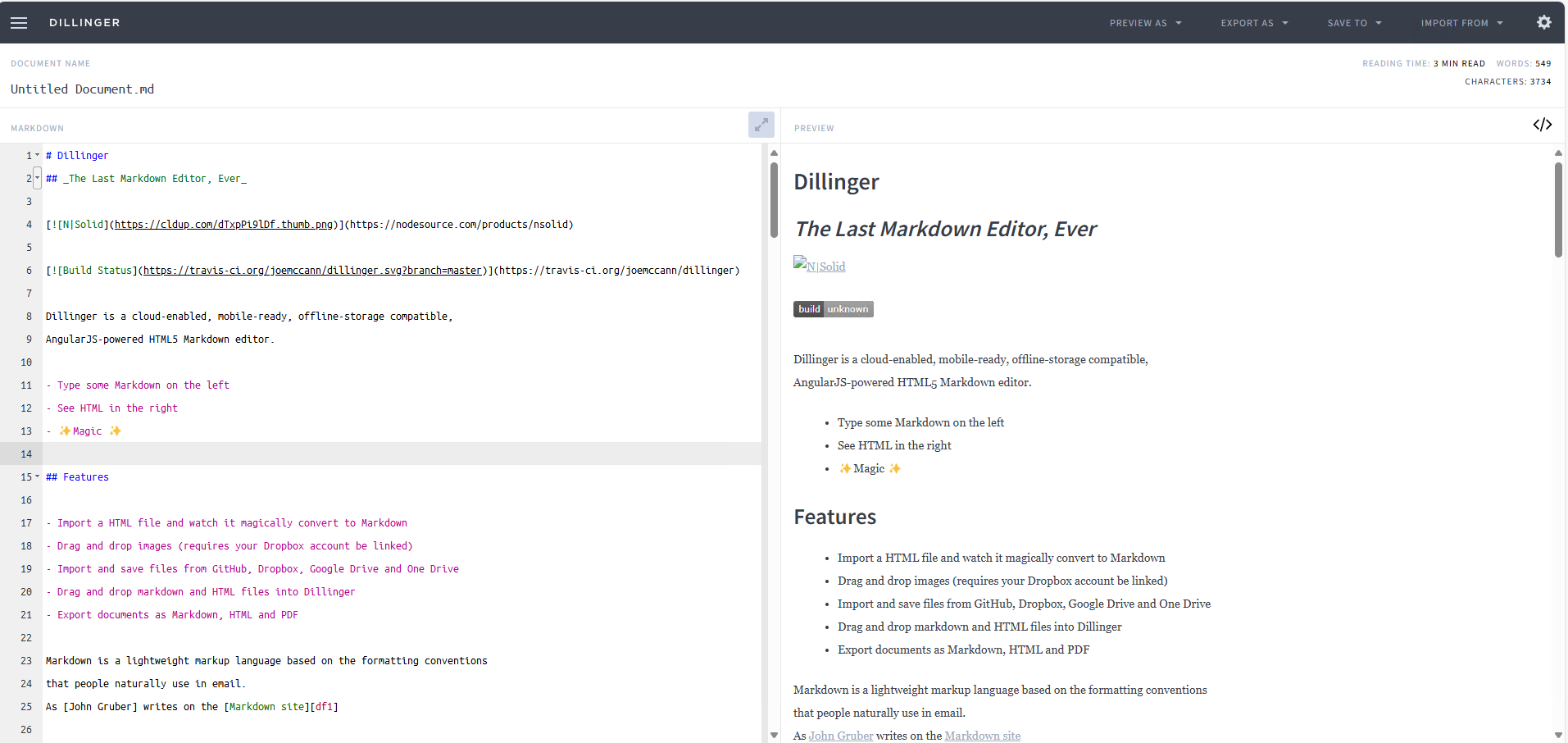Screen dimensions: 1568x743
Task: Collapse the fold arrow on line 2
Action: pyautogui.click(x=37, y=178)
